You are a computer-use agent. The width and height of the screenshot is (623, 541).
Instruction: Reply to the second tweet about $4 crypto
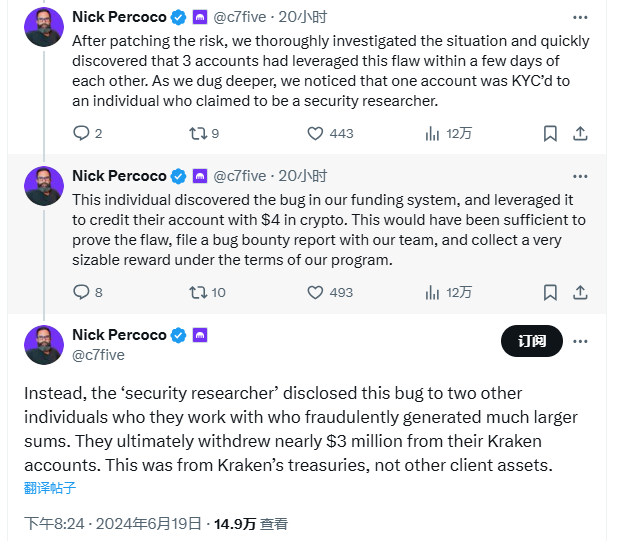82,292
